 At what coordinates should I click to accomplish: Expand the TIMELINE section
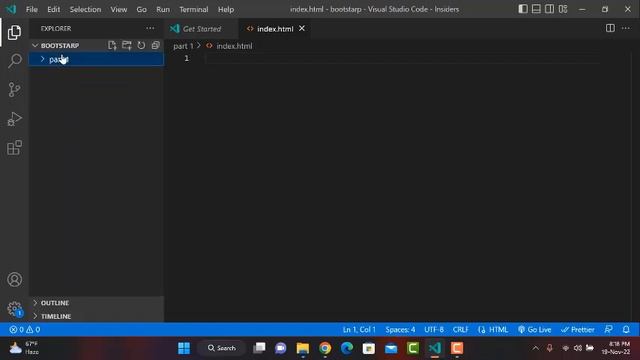click(x=96, y=316)
